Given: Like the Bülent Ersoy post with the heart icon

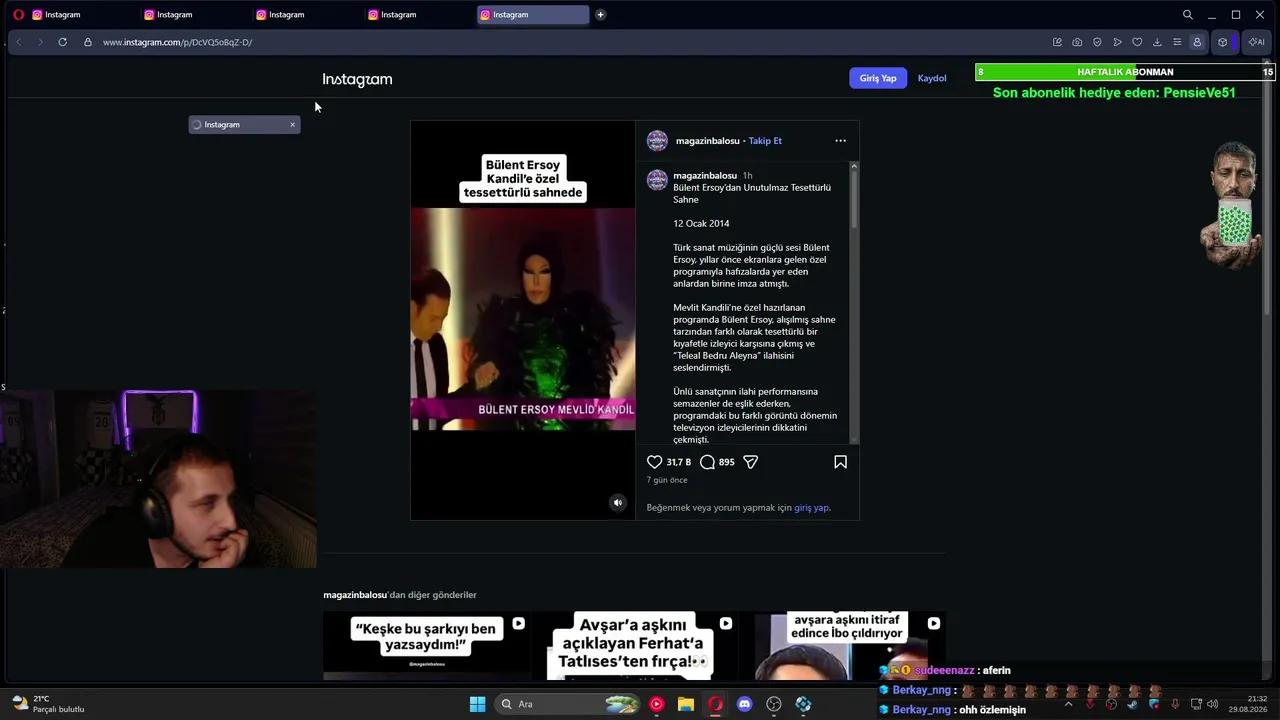Looking at the screenshot, I should [x=654, y=462].
